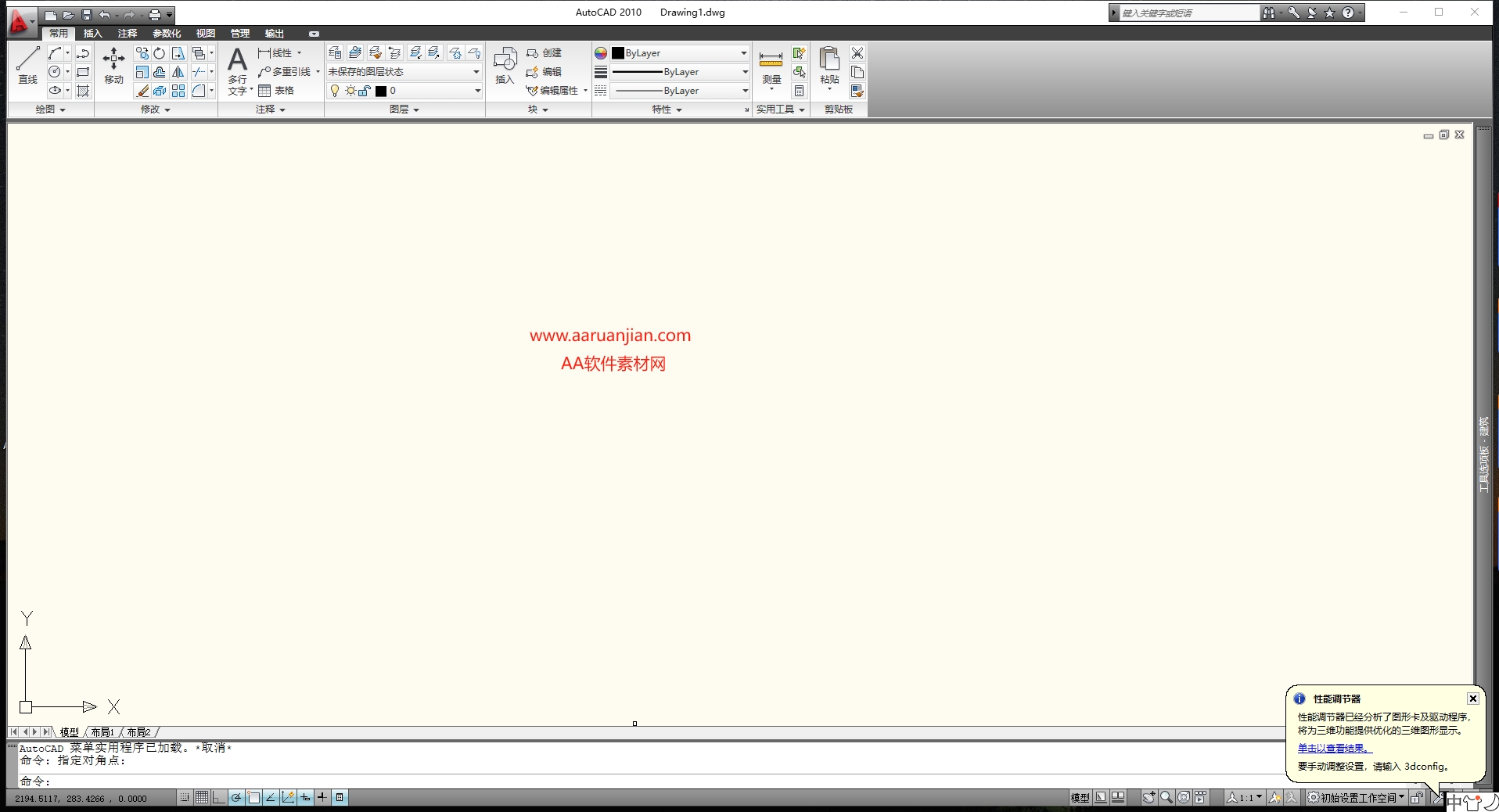Screen dimensions: 1499x812
Task: Toggle polar tracking in the status bar
Action: [235, 798]
